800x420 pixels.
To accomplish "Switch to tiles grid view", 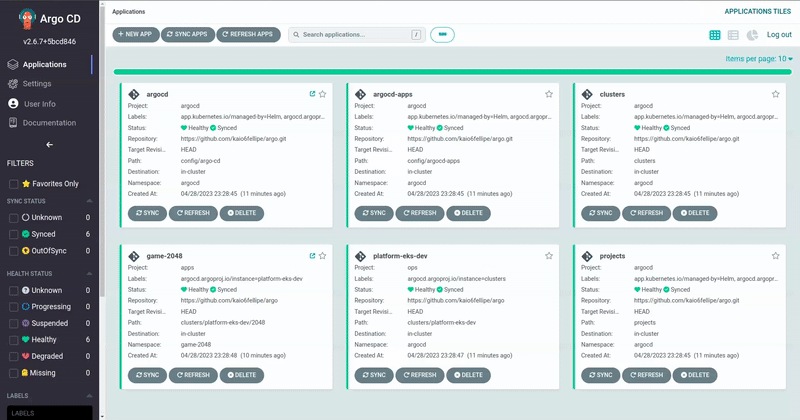I will coord(715,35).
